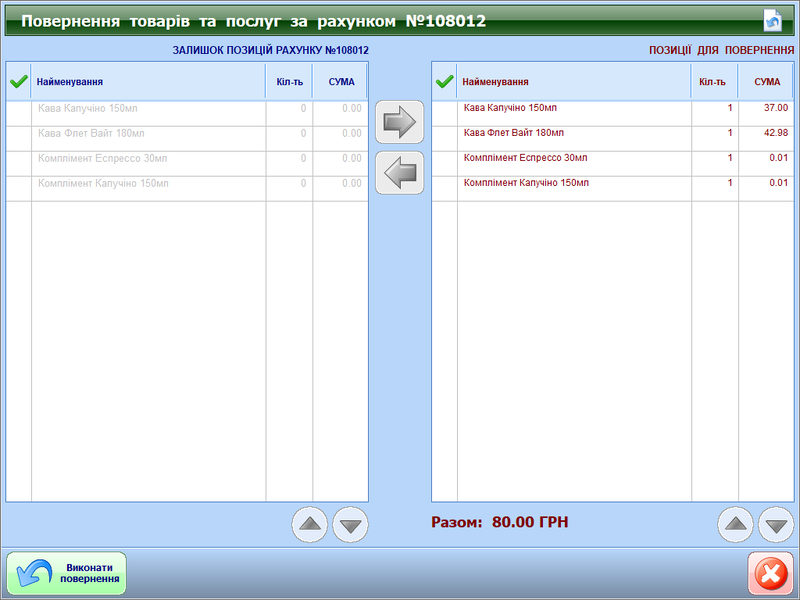Image resolution: width=800 pixels, height=600 pixels.
Task: Click Найменування column header in left table
Action: (x=70, y=82)
